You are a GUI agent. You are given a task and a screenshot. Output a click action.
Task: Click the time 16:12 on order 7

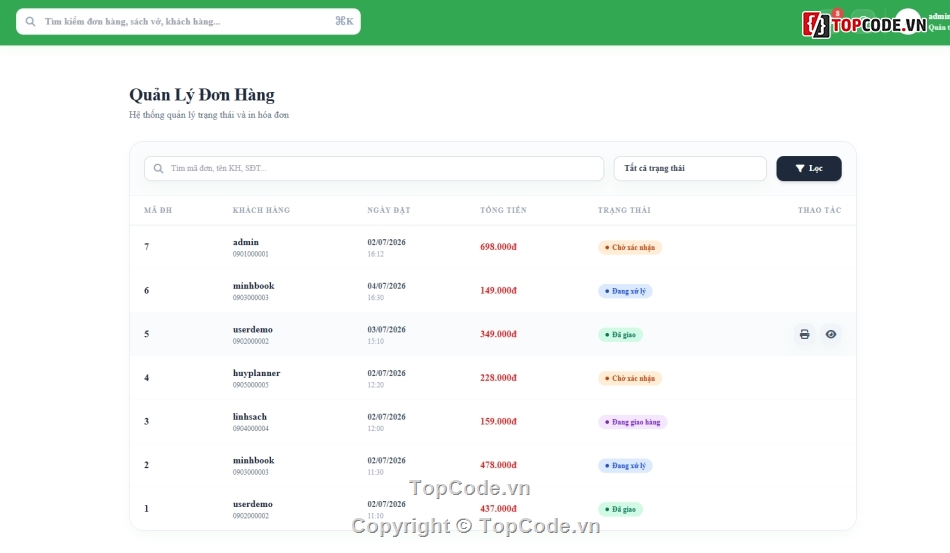376,254
